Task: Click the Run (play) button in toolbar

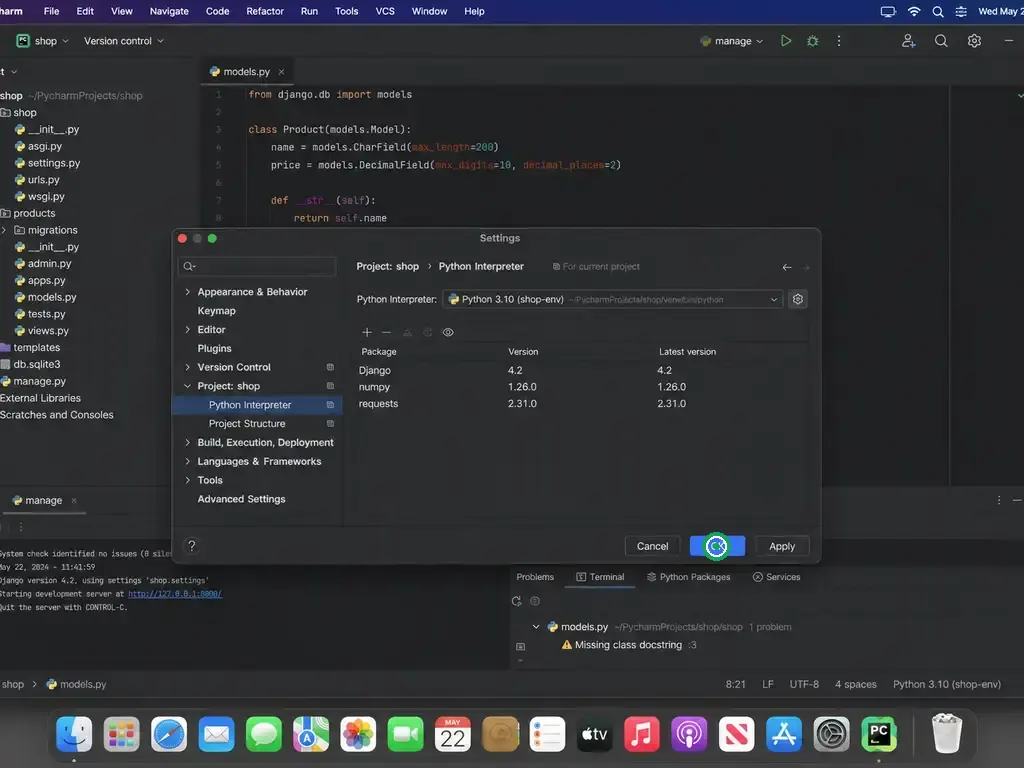Action: coord(786,40)
